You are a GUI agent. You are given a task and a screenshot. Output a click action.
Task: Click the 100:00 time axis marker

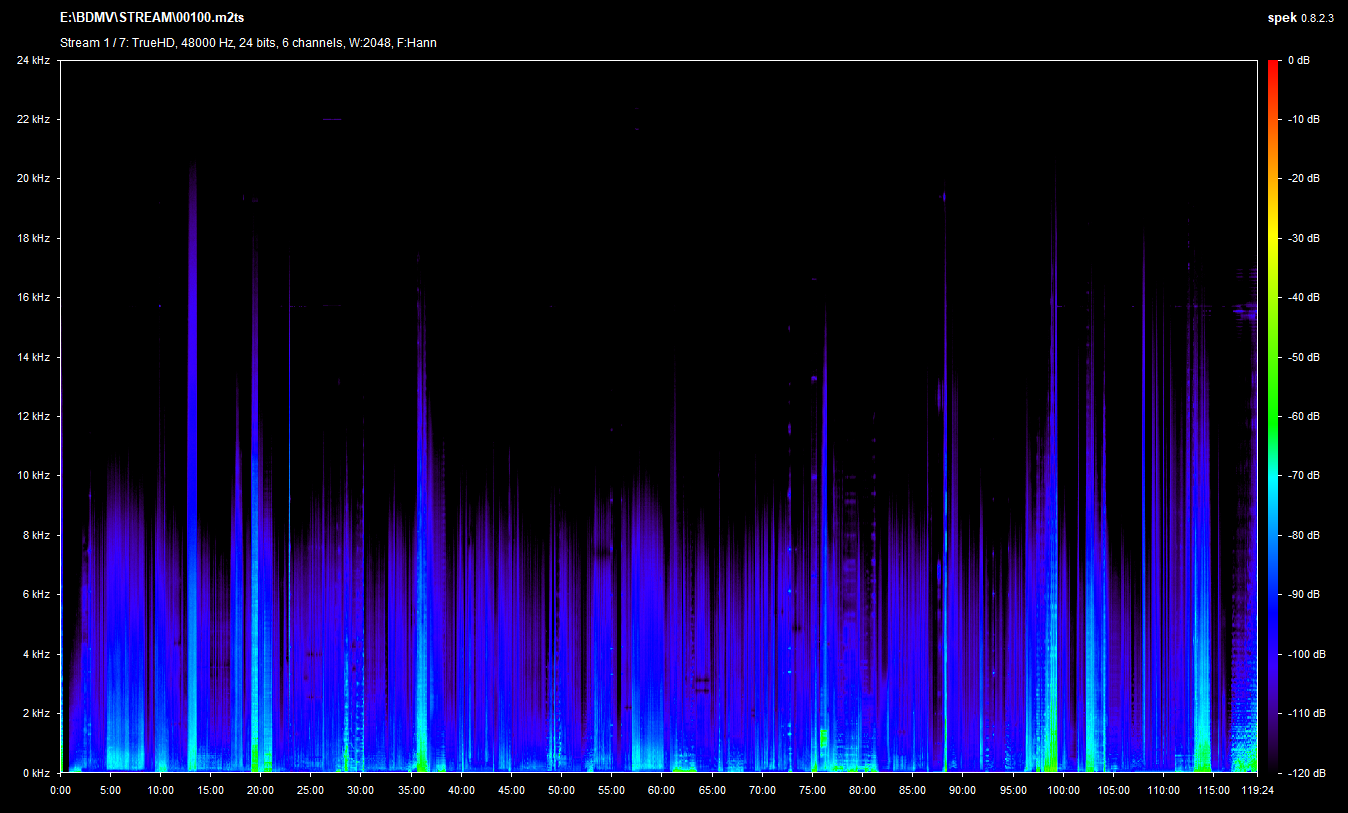pos(1063,790)
